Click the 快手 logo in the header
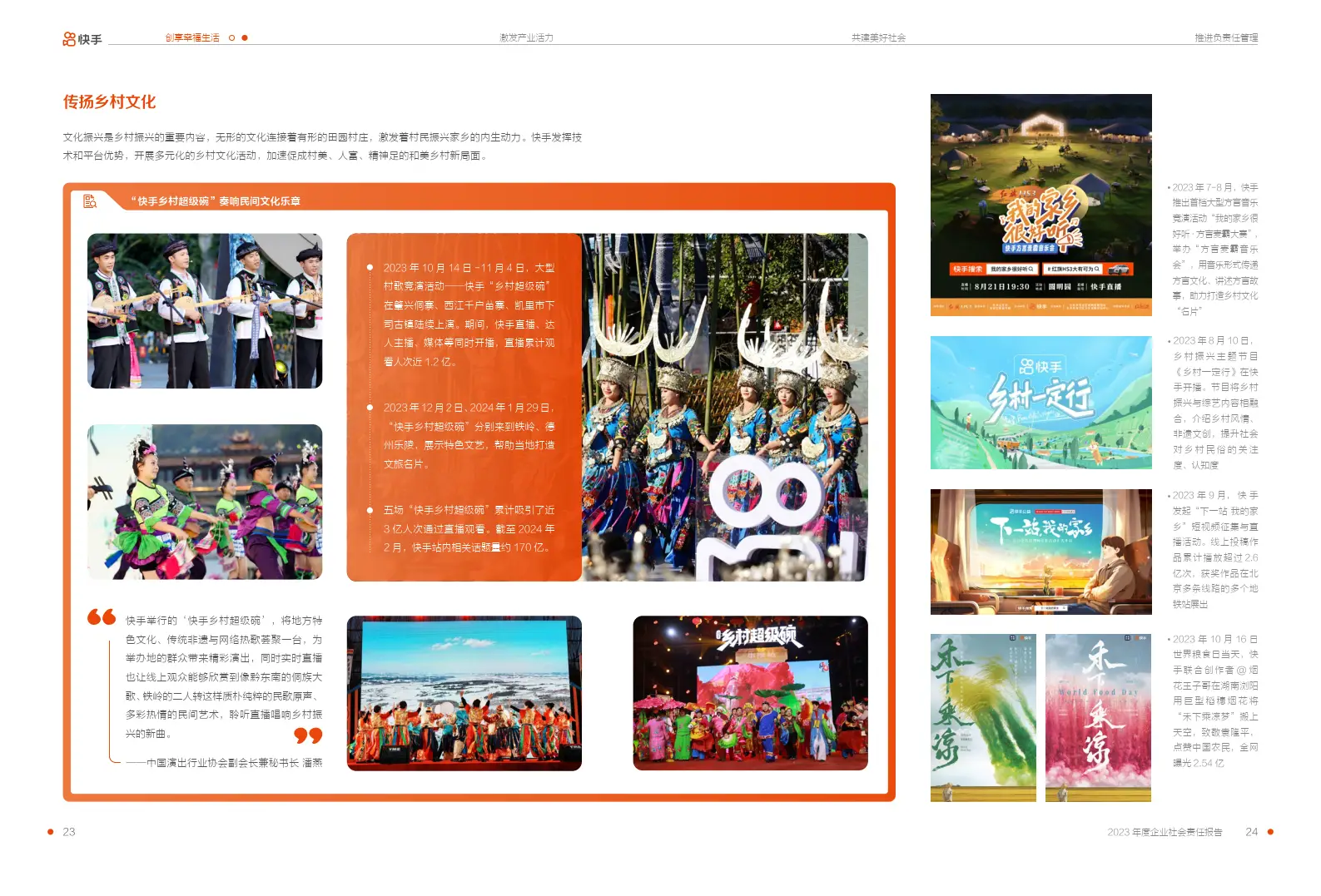Screen dimensions: 1321x896 click(82, 39)
